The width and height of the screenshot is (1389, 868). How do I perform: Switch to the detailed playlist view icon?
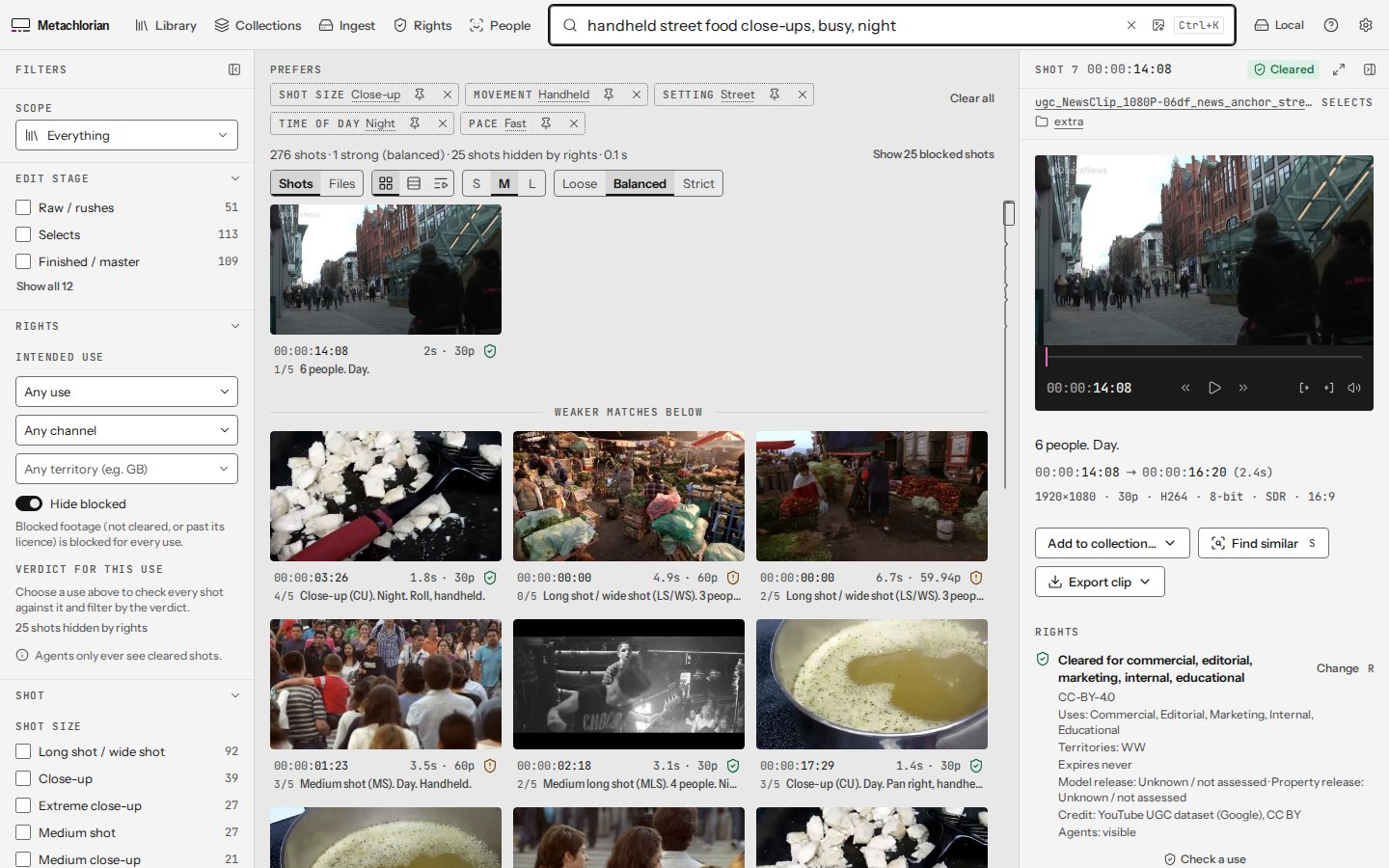pos(441,183)
